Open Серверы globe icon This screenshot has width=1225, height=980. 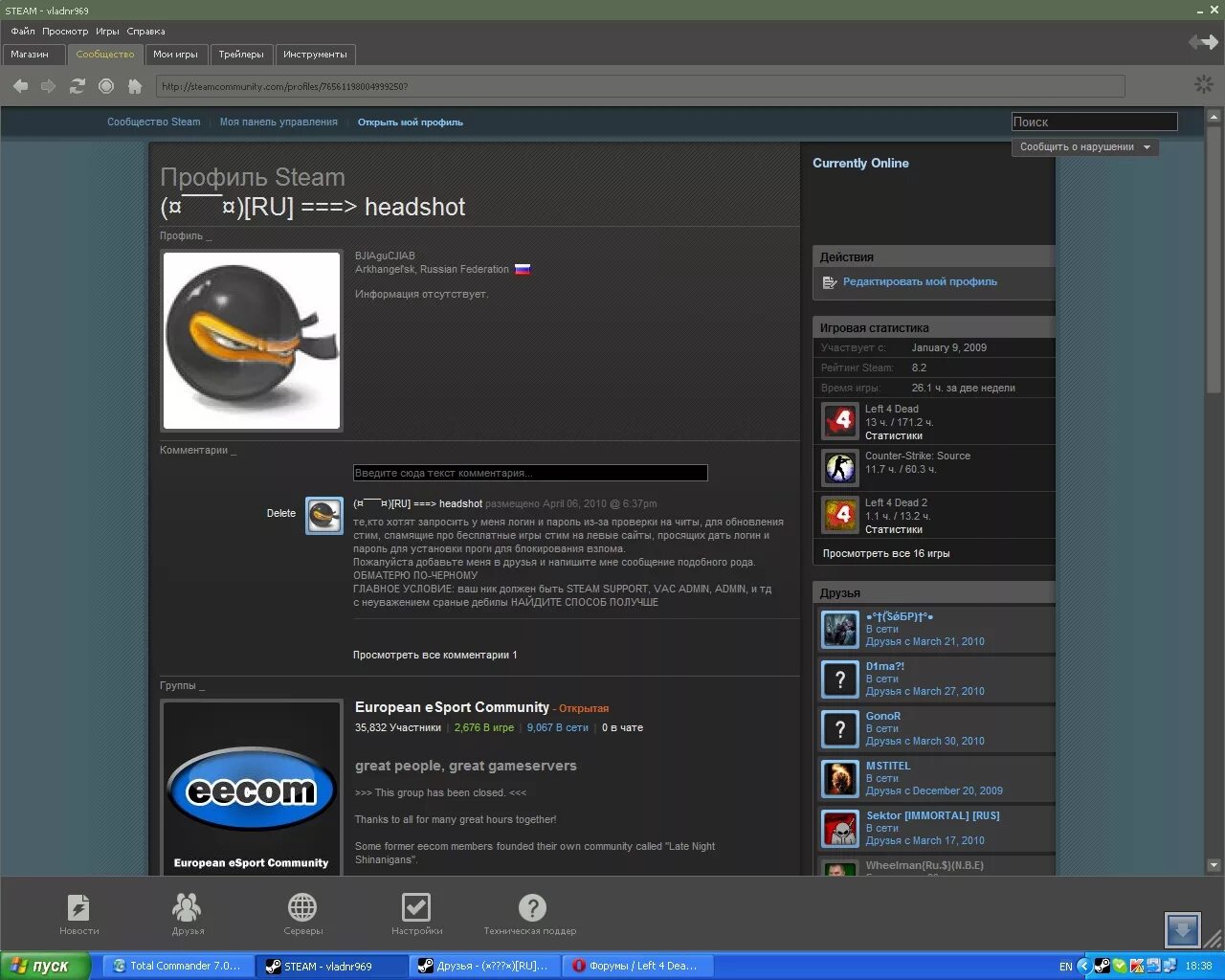(302, 907)
